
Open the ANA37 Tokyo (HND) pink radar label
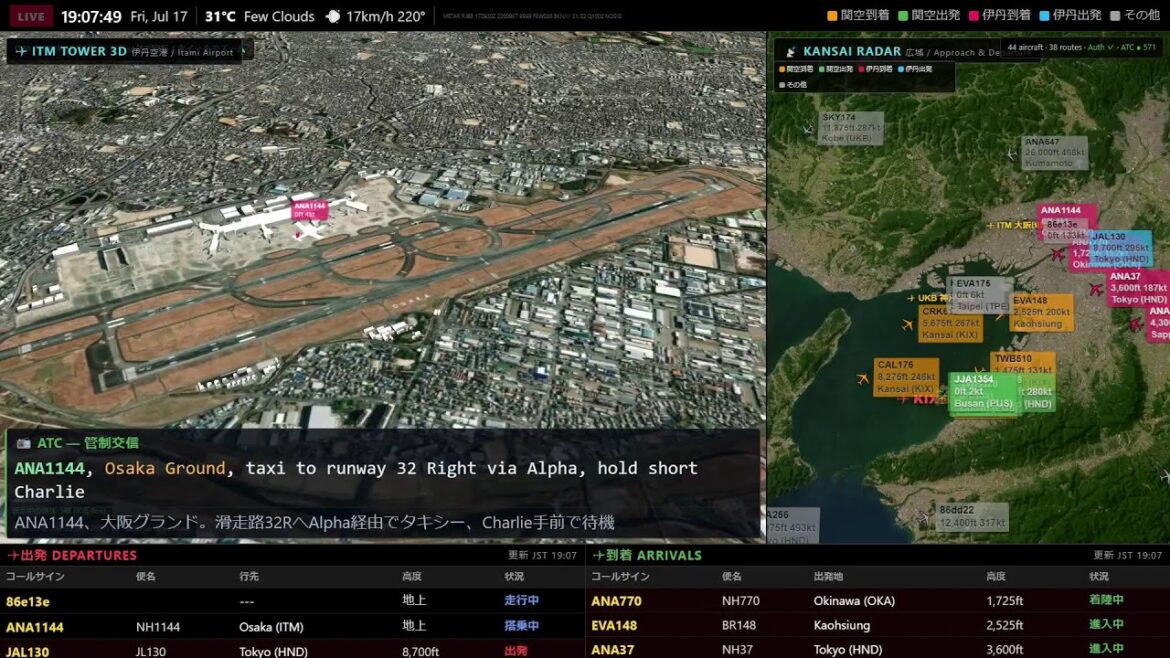1139,288
